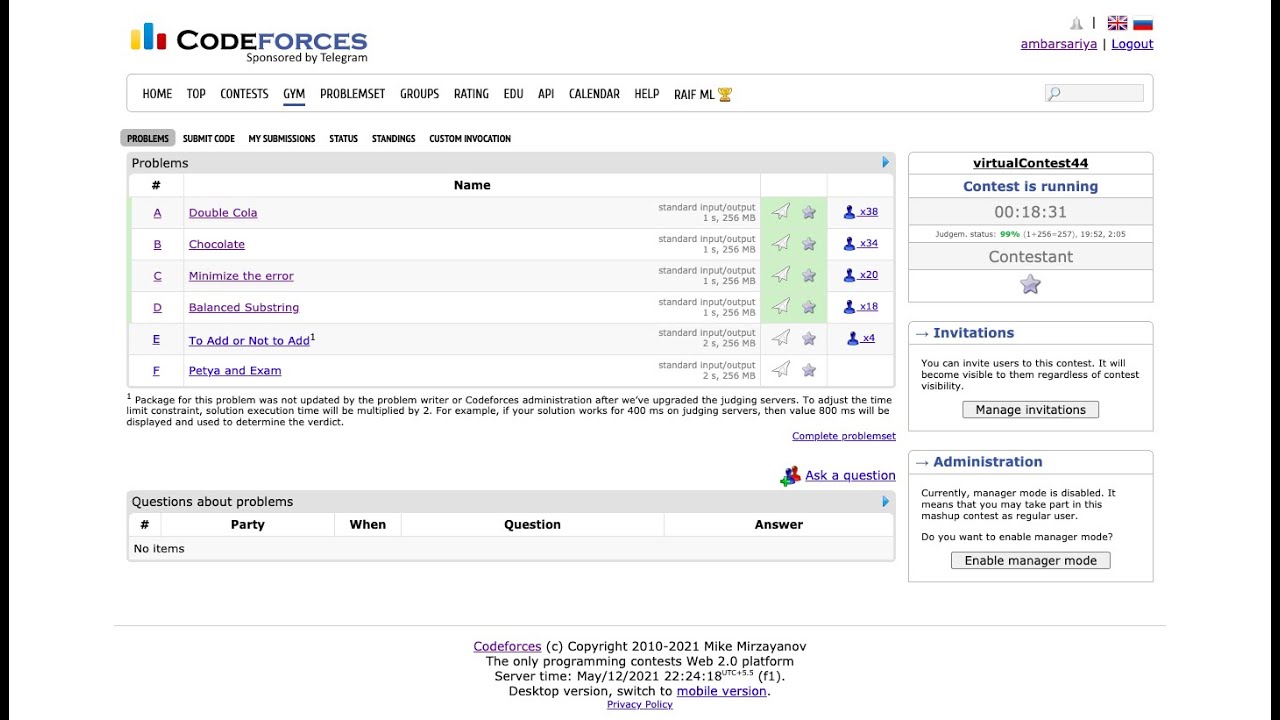Collapse the Problems panel arrow
The image size is (1280, 720).
tap(885, 162)
